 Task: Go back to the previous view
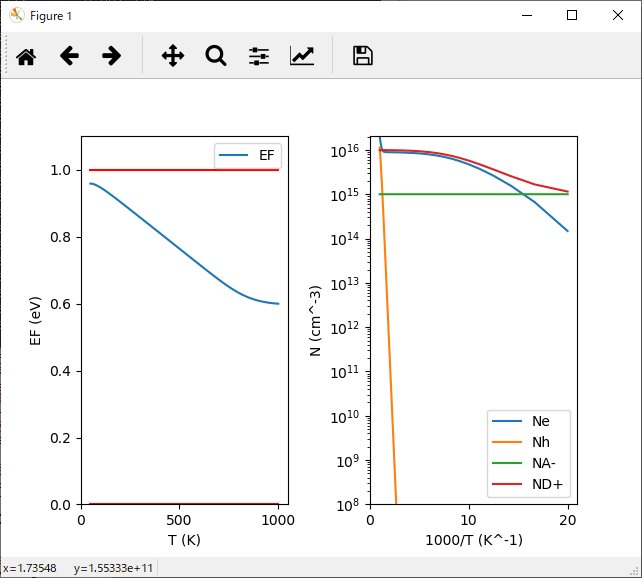click(x=69, y=56)
